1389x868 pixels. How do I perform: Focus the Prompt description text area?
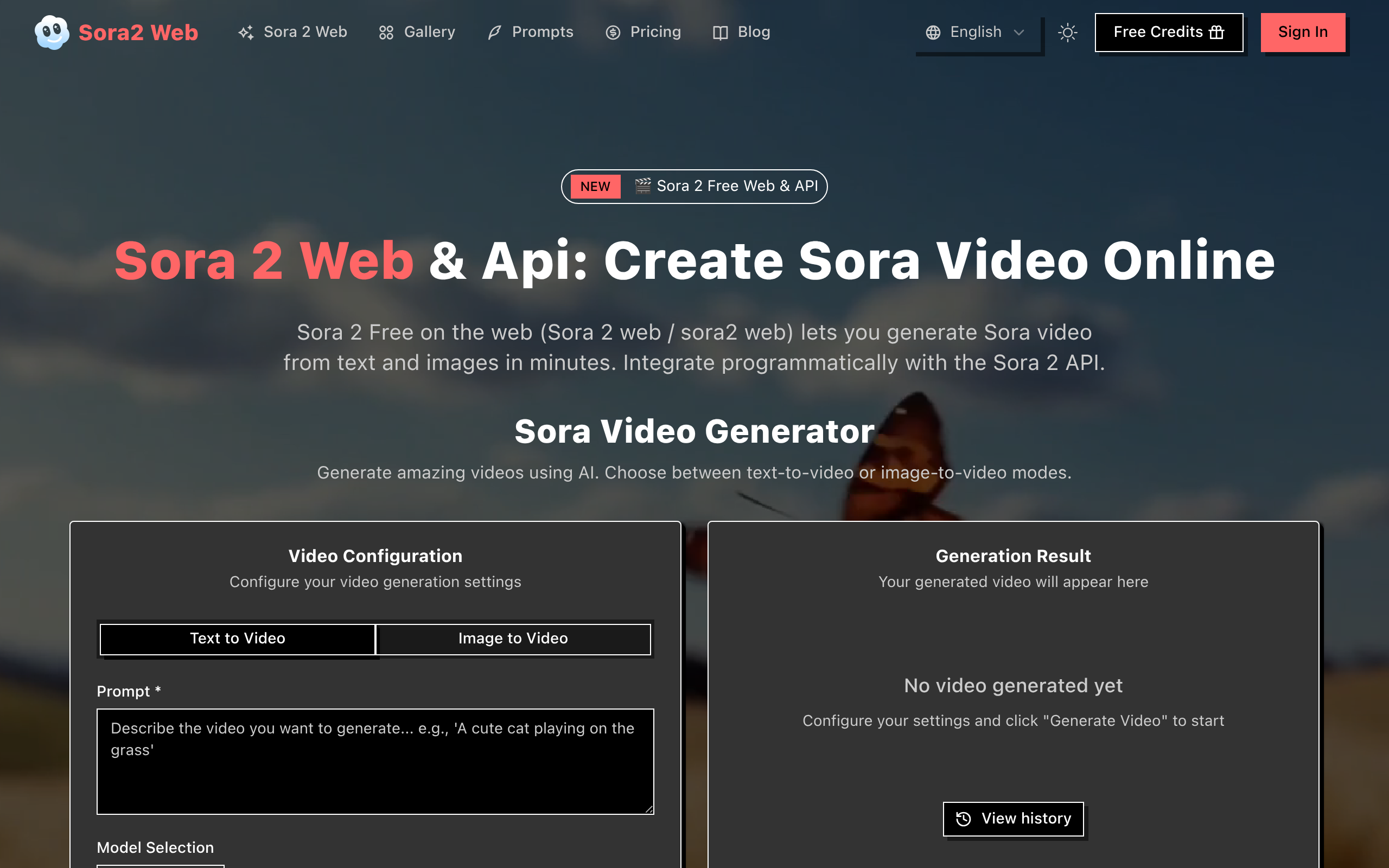tap(375, 761)
